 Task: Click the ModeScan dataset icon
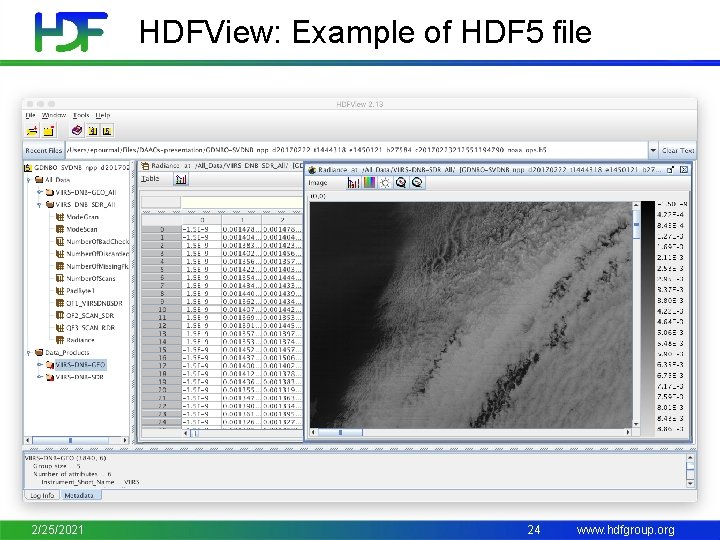(x=60, y=229)
